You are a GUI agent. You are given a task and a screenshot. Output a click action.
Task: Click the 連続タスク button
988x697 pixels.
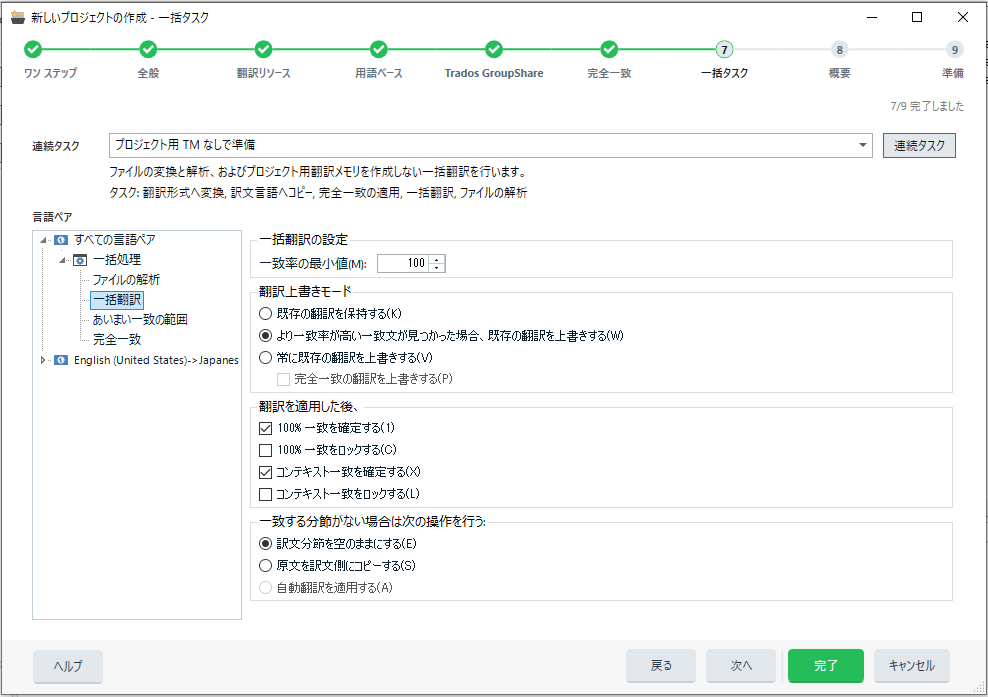[919, 146]
